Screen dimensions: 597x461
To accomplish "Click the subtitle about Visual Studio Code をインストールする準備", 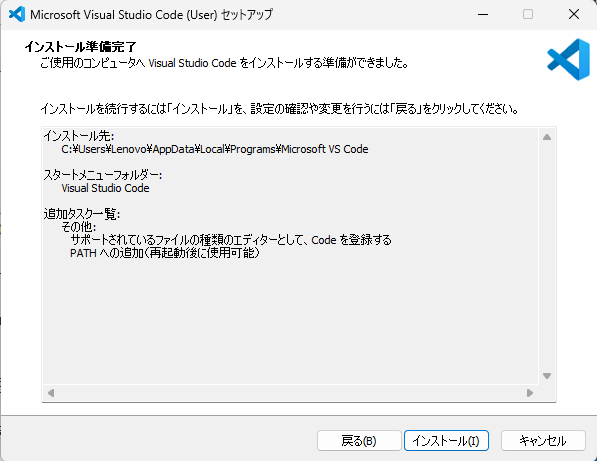I will [225, 63].
